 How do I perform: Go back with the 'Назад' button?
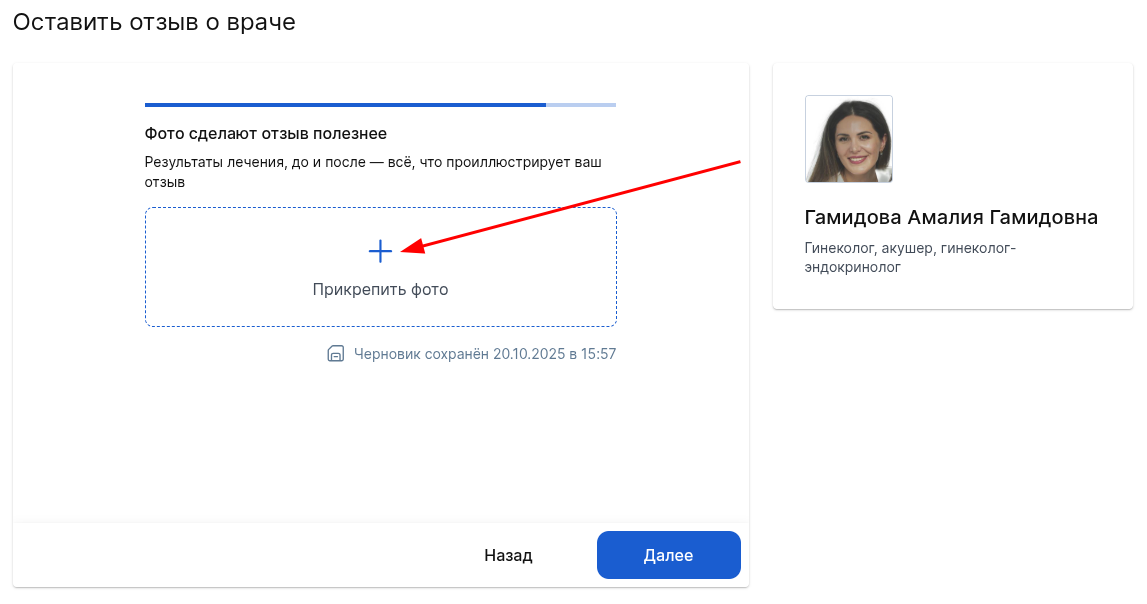click(508, 555)
